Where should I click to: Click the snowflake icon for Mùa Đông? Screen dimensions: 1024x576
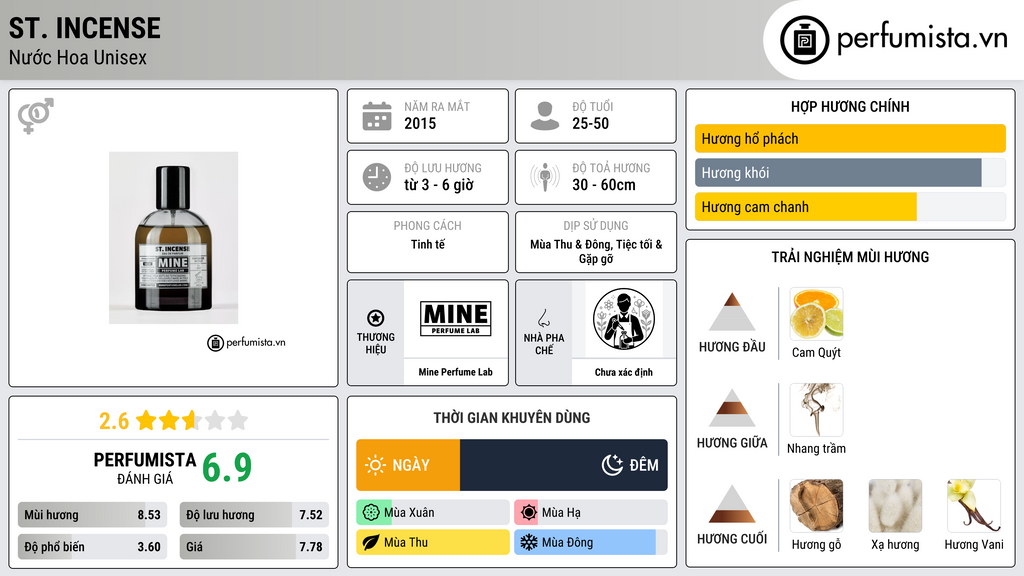tap(529, 542)
